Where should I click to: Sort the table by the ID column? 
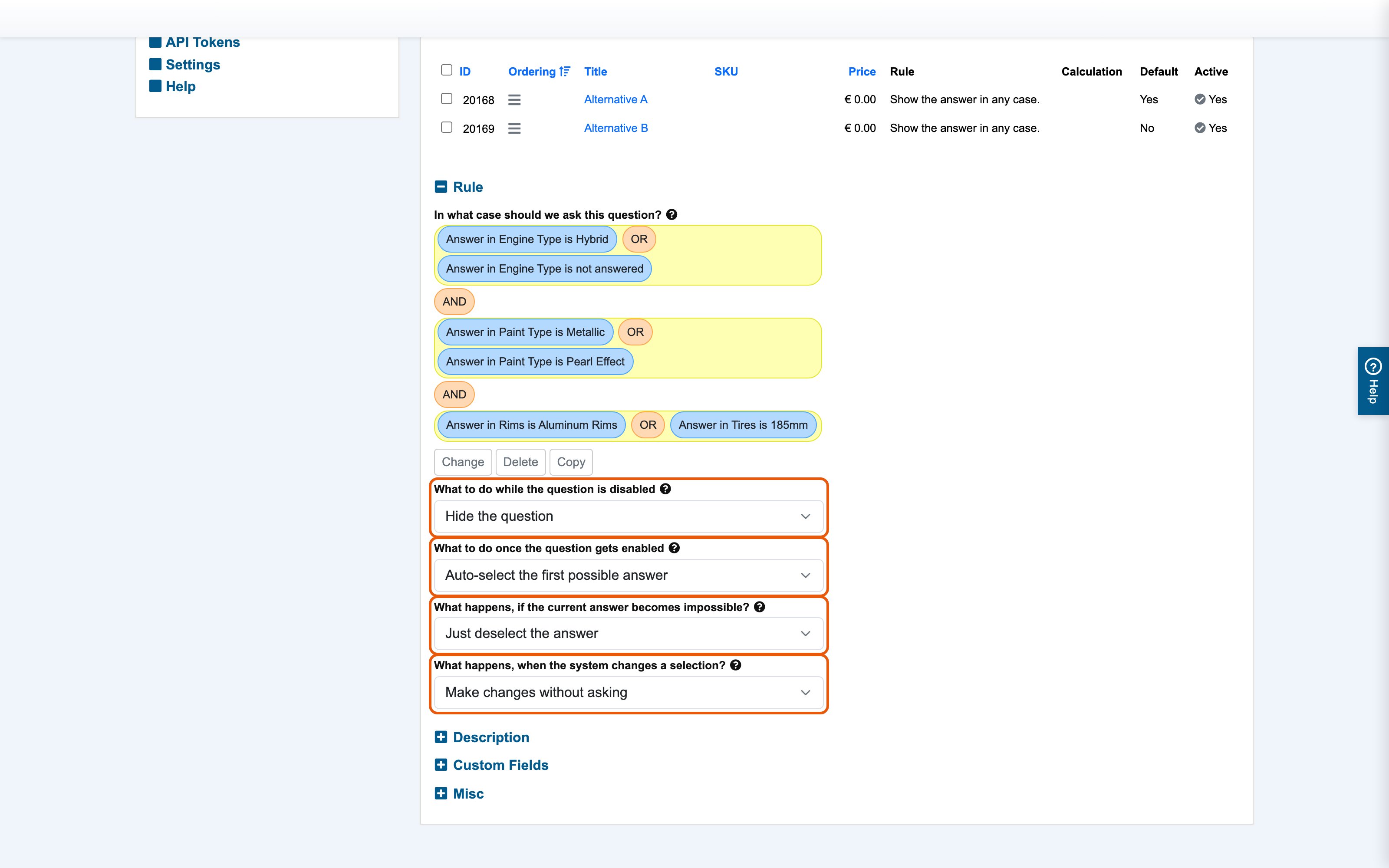(465, 72)
